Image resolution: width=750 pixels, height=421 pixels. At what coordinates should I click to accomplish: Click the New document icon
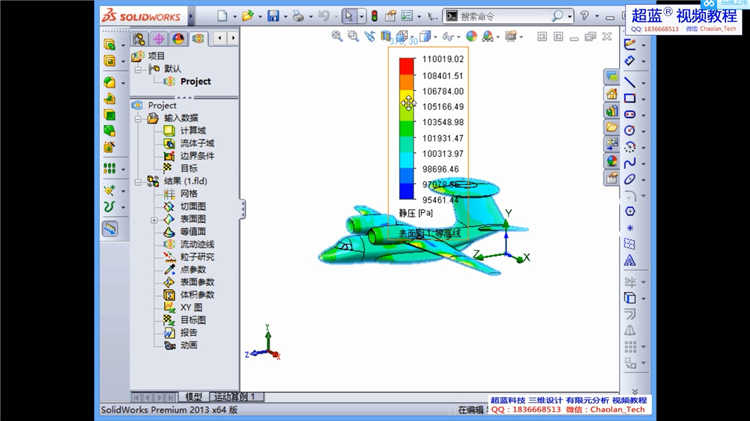point(222,16)
